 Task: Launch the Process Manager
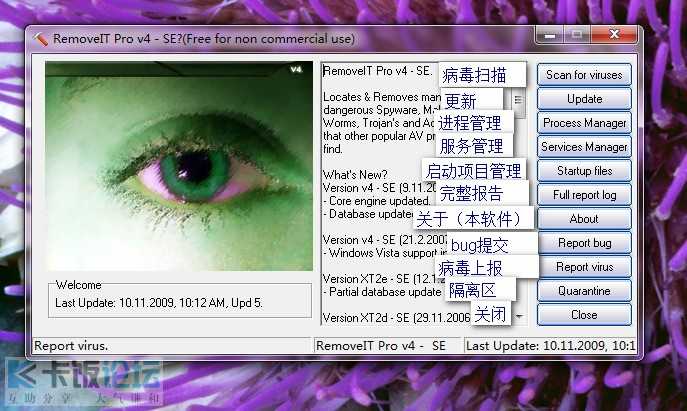[584, 123]
